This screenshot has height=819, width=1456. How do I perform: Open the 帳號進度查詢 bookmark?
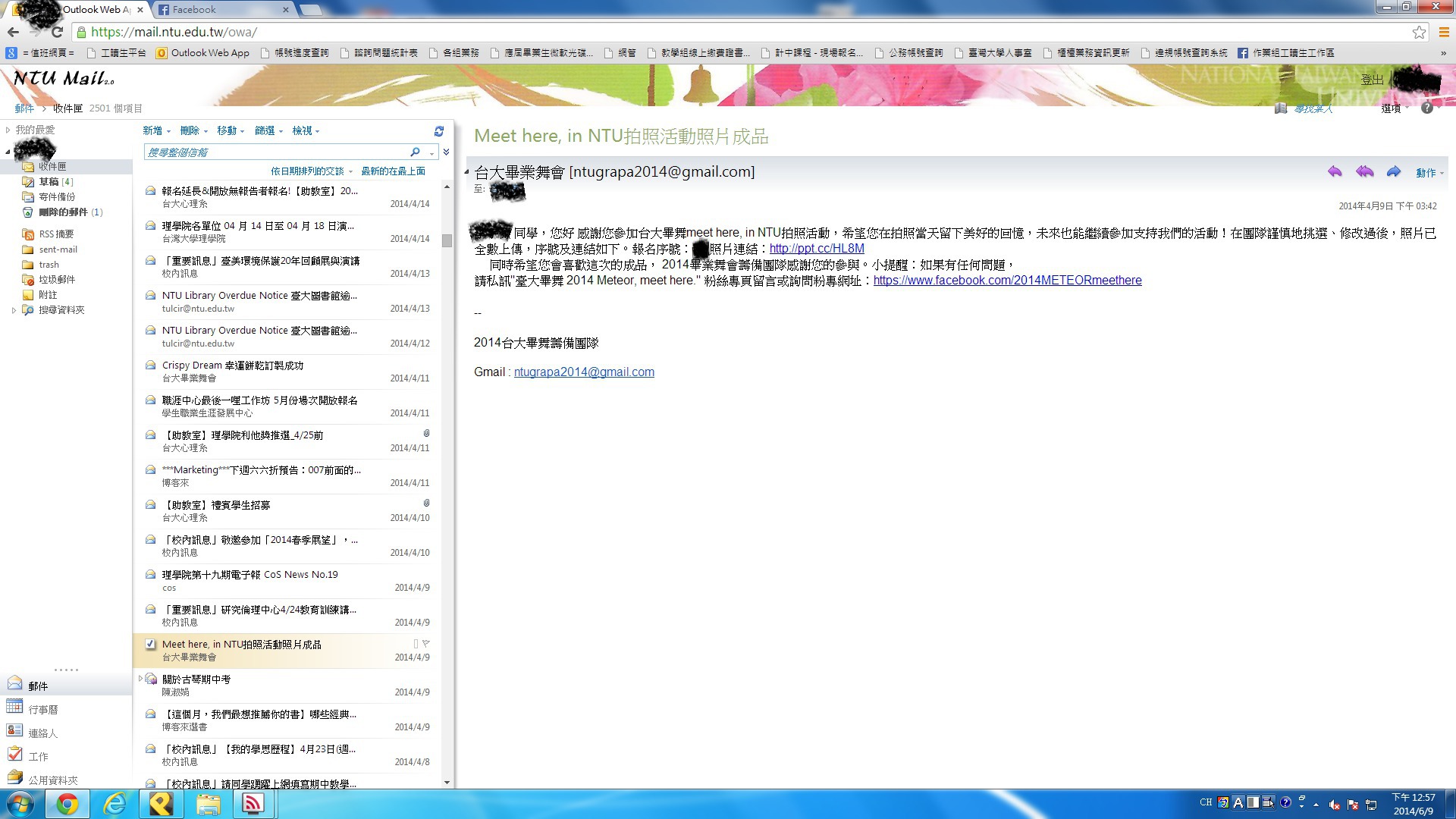294,53
